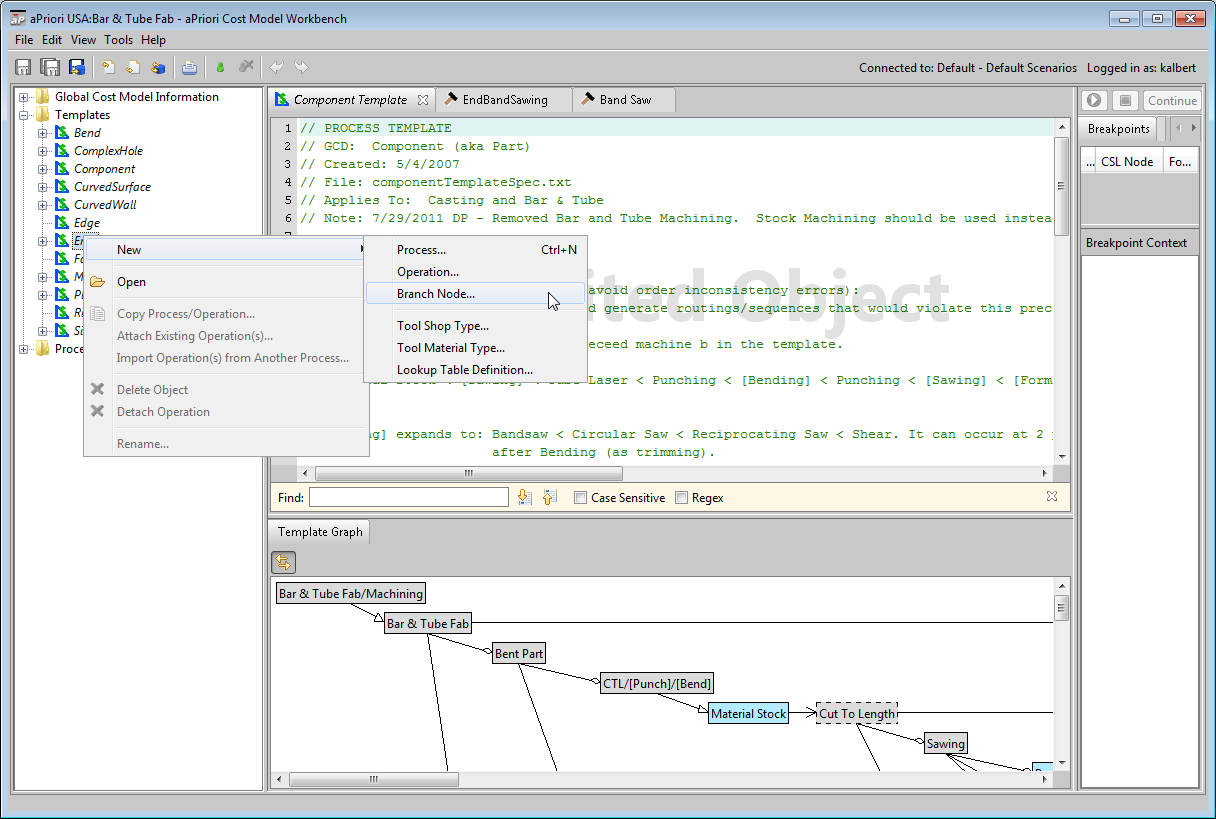Image resolution: width=1216 pixels, height=819 pixels.
Task: Open the Save All toolbar icon
Action: tap(48, 67)
